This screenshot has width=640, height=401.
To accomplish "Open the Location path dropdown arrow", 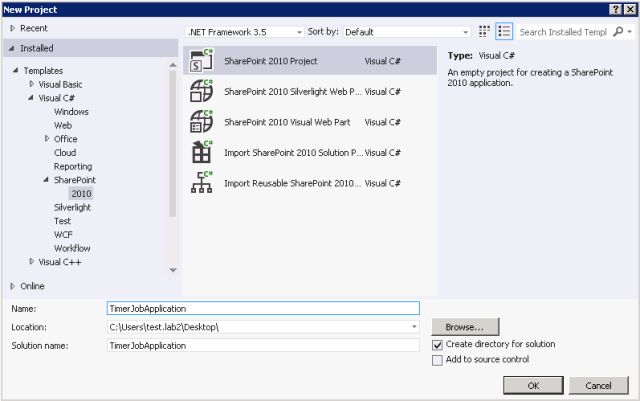I will [x=414, y=327].
